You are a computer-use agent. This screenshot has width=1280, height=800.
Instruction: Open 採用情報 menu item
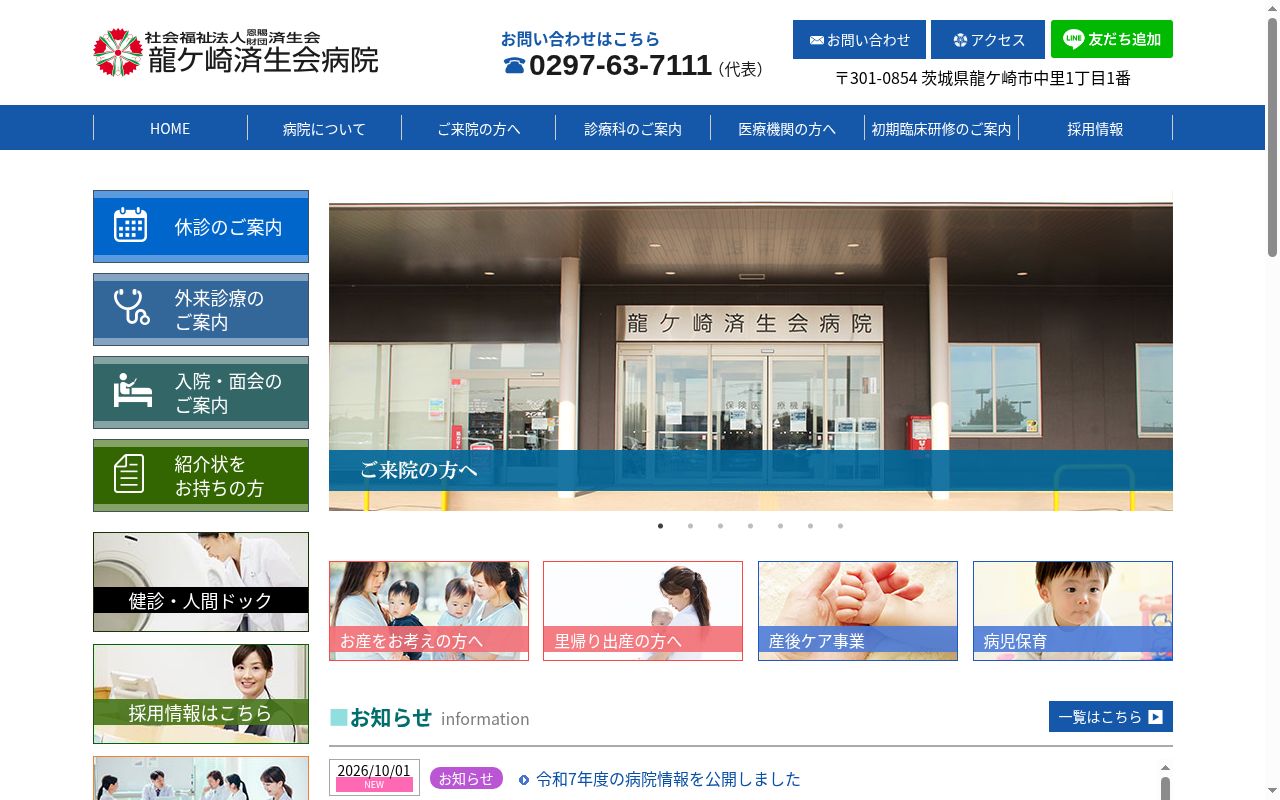point(1095,128)
